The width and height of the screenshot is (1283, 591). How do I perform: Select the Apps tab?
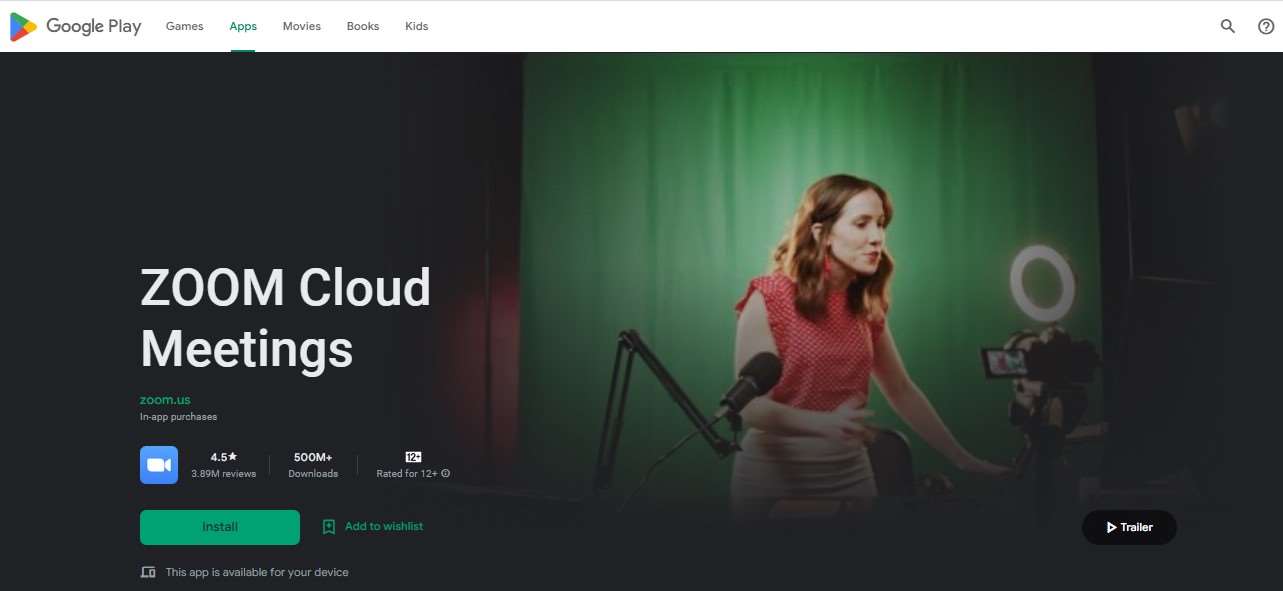pos(243,26)
